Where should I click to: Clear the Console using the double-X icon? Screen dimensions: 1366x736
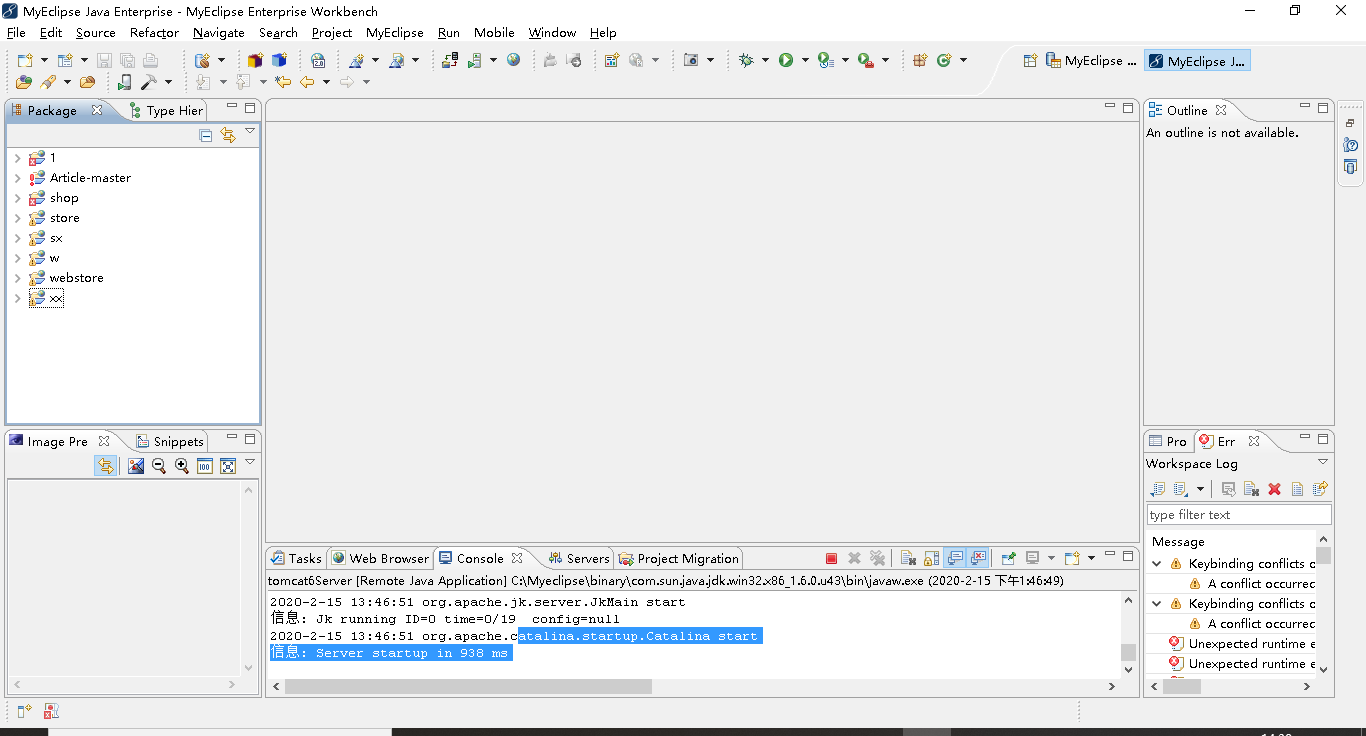(x=877, y=558)
